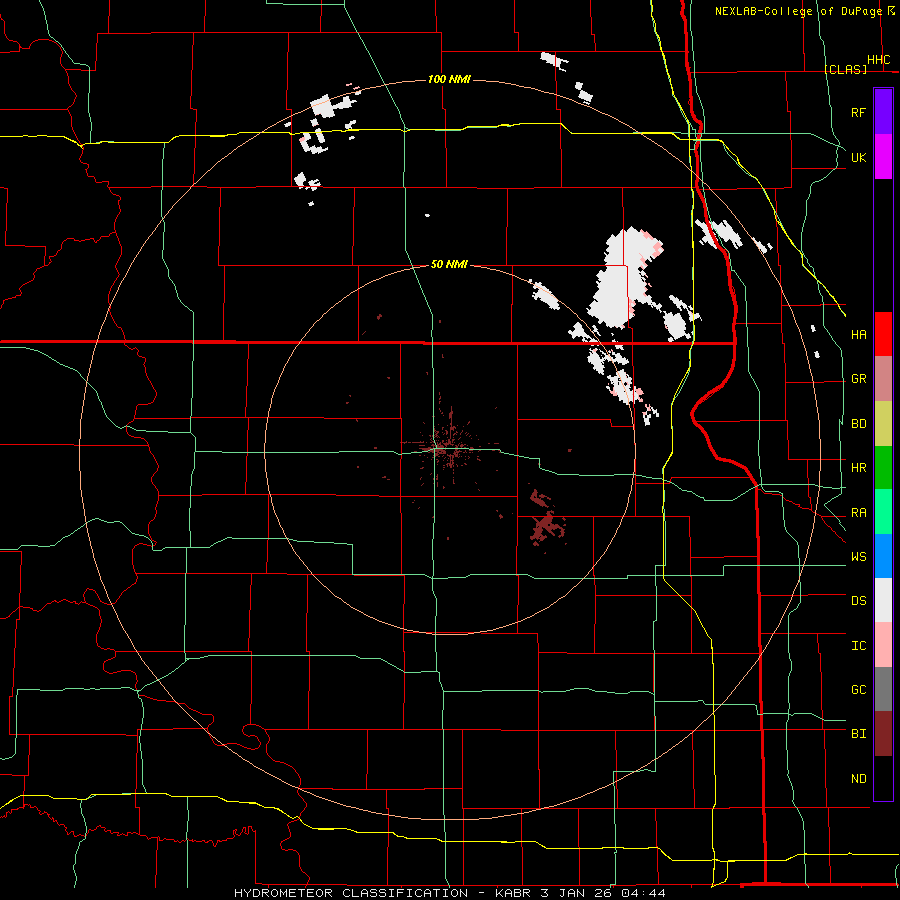The height and width of the screenshot is (900, 900).
Task: Click the 100 NMI range ring label
Action: pos(449,79)
